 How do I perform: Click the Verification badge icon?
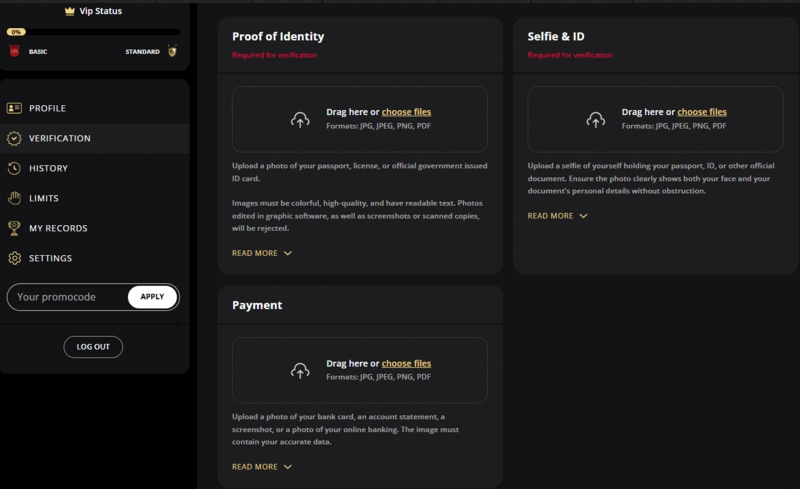[14, 138]
